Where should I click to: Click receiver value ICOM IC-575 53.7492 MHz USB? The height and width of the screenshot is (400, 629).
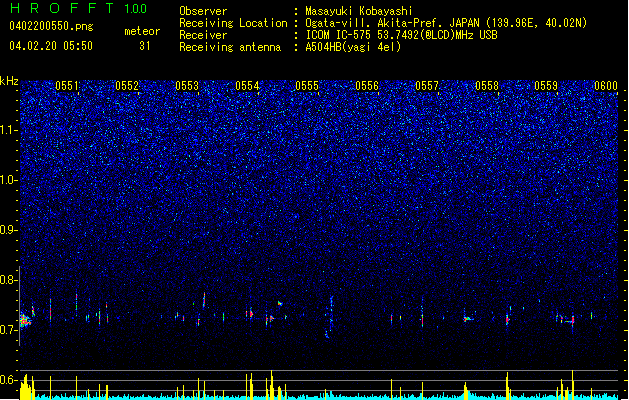click(402, 35)
